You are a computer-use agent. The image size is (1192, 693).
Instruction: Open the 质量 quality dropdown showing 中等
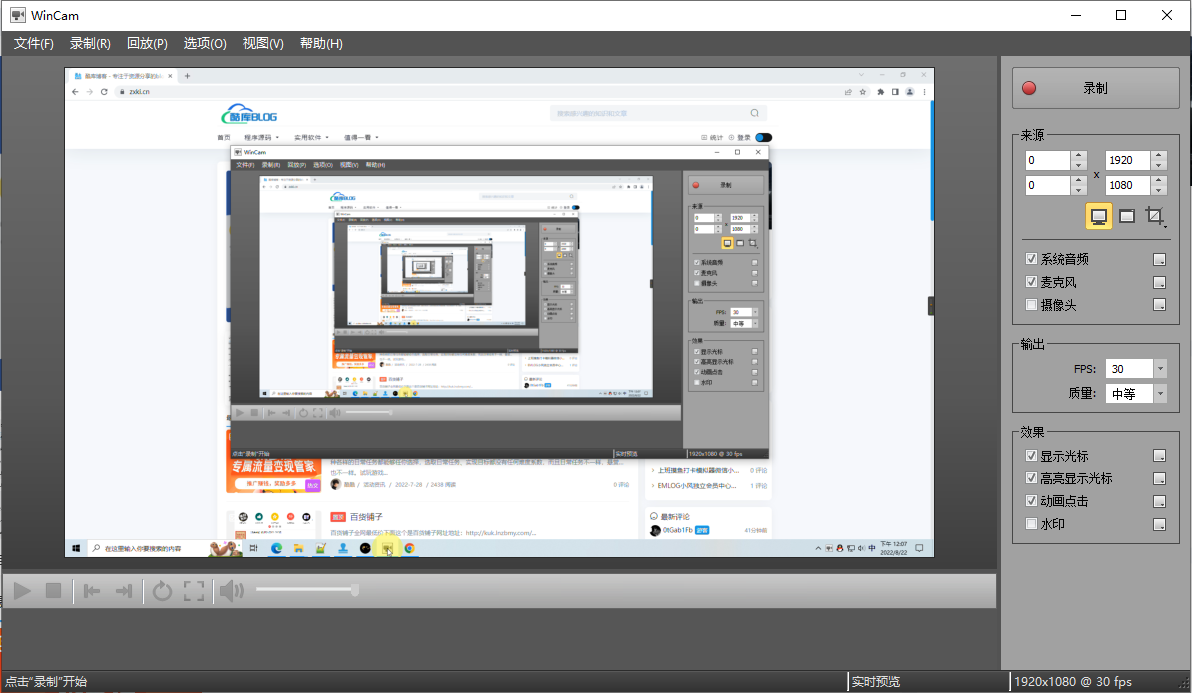pyautogui.click(x=1157, y=392)
